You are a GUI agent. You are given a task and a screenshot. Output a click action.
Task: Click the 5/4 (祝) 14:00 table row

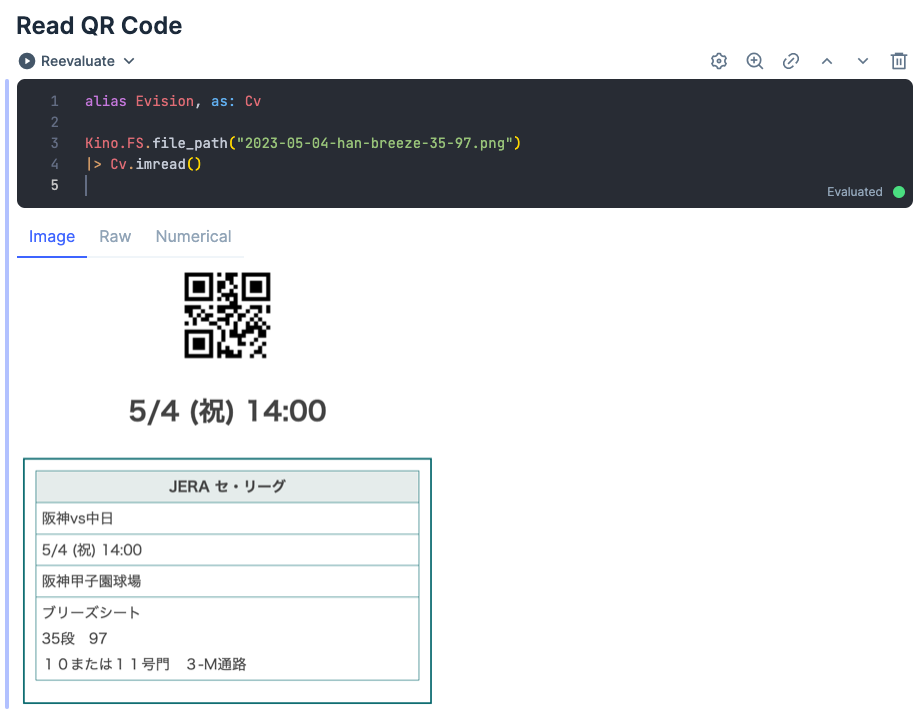tap(227, 550)
